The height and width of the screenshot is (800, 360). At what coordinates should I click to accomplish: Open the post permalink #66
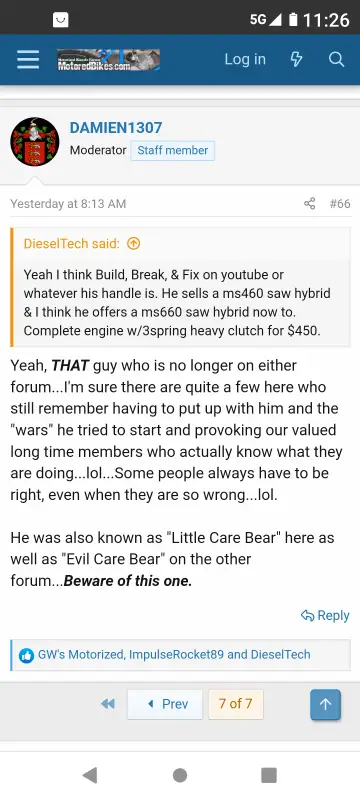tap(340, 204)
